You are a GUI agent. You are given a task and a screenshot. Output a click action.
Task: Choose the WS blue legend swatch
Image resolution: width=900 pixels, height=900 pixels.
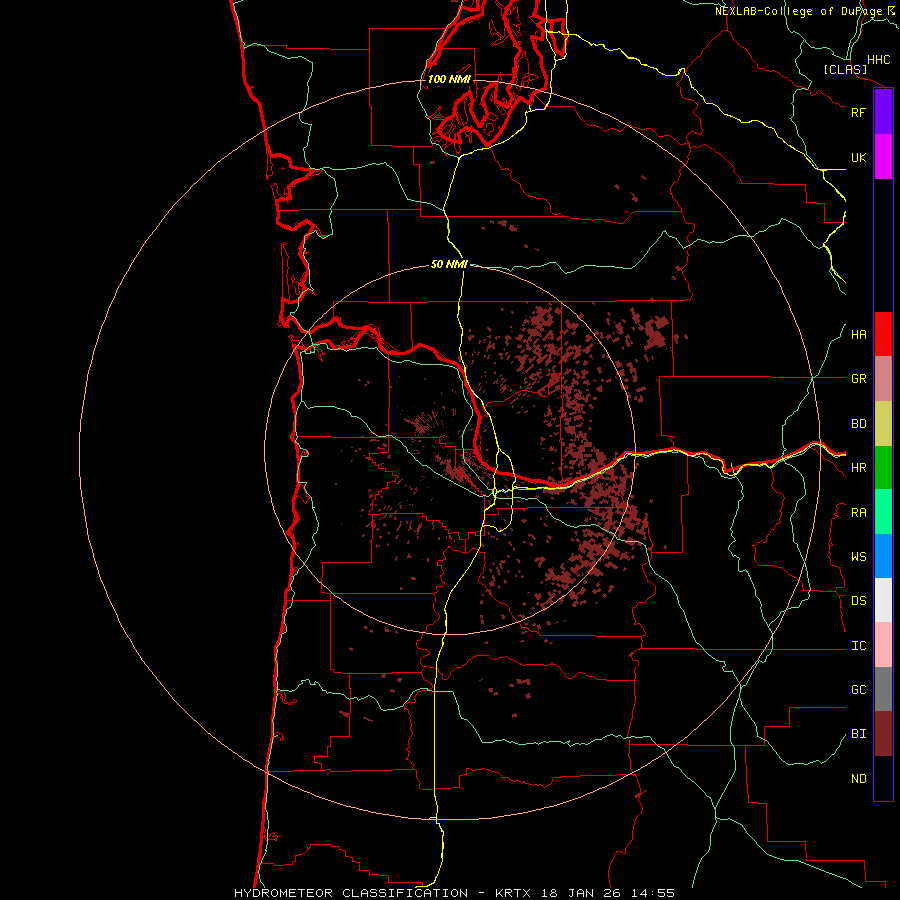click(x=883, y=556)
